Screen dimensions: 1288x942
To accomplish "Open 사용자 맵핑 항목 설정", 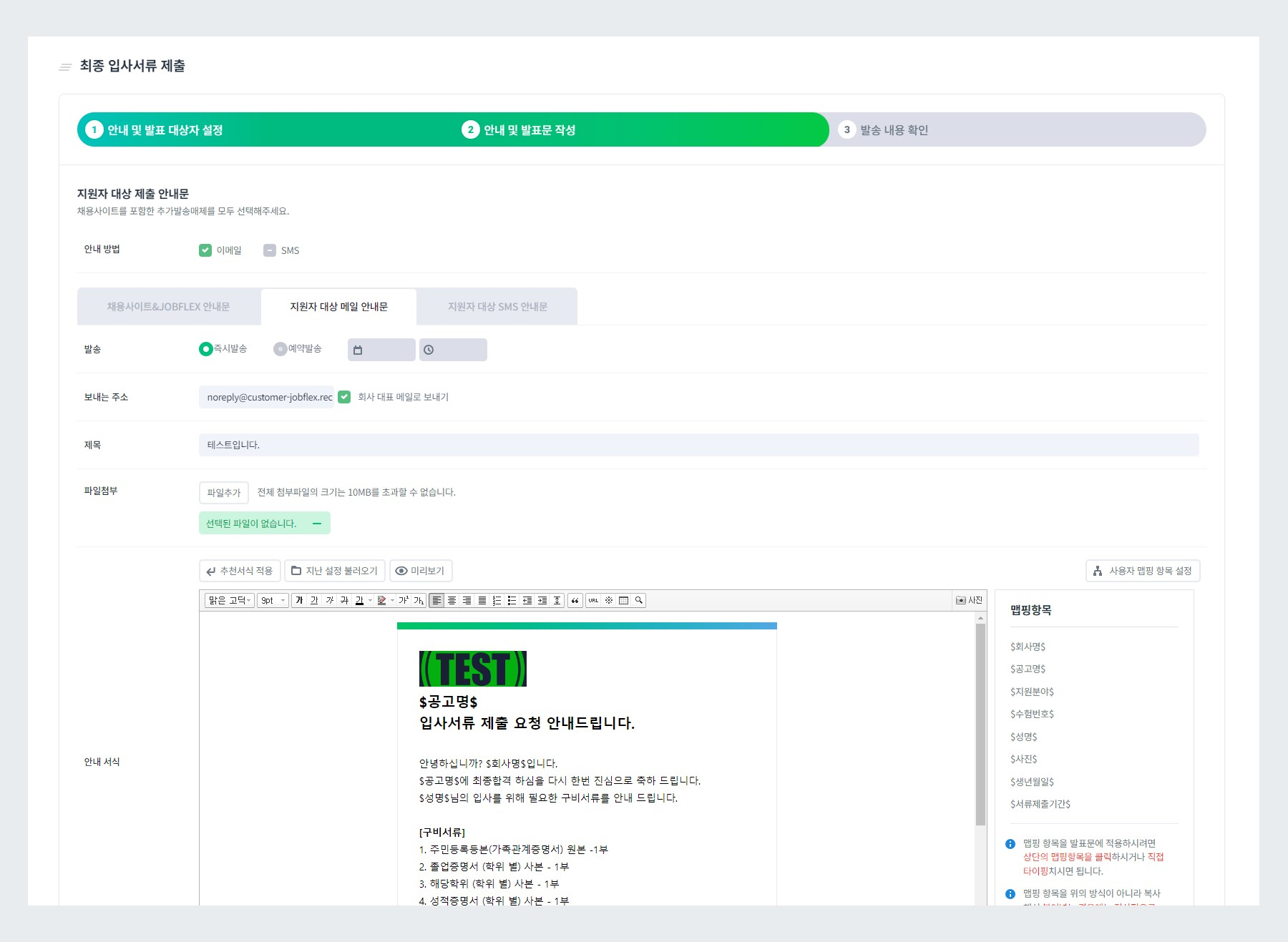I will click(1142, 571).
